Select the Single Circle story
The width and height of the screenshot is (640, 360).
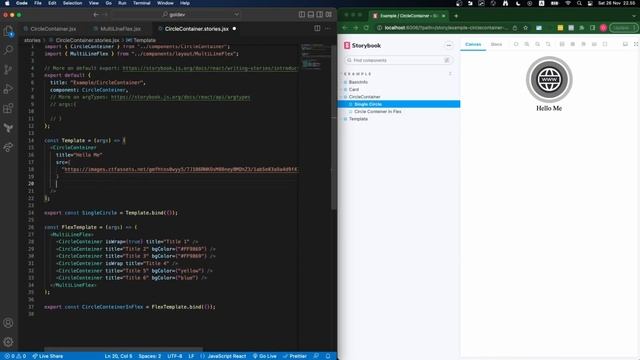(399, 104)
